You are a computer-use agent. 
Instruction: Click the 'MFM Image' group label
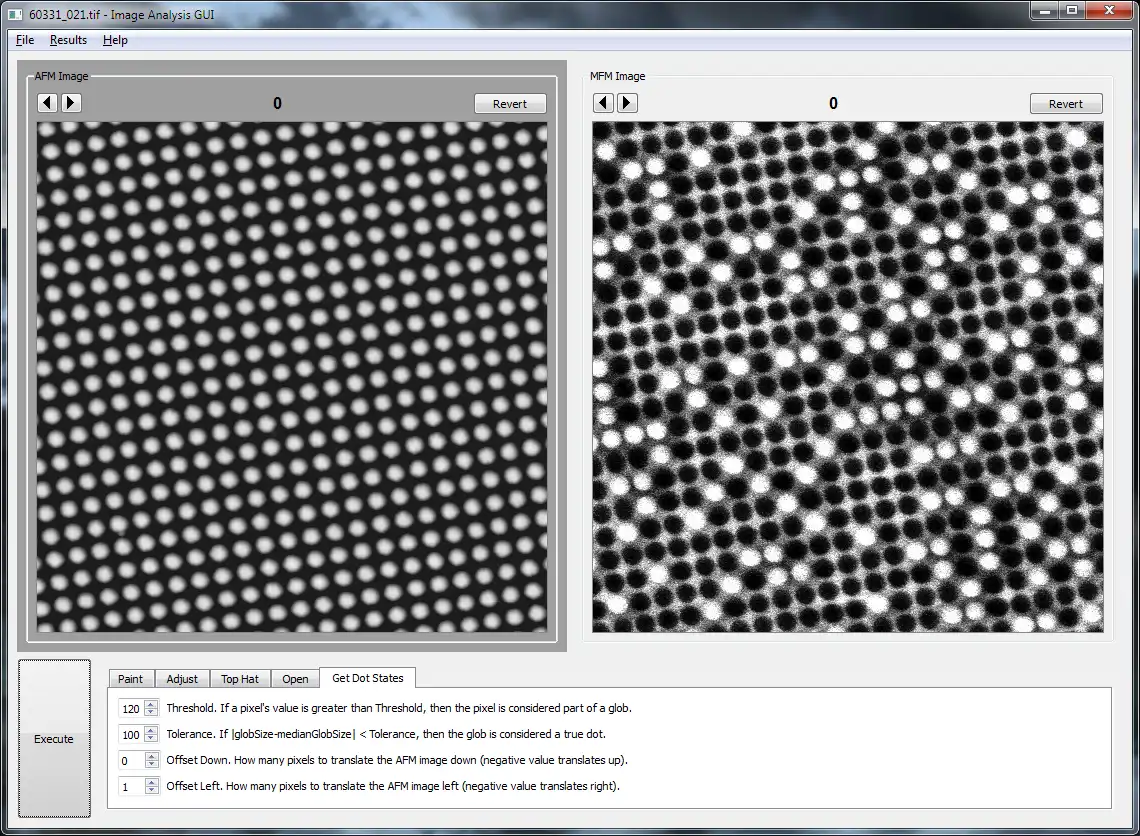point(617,76)
